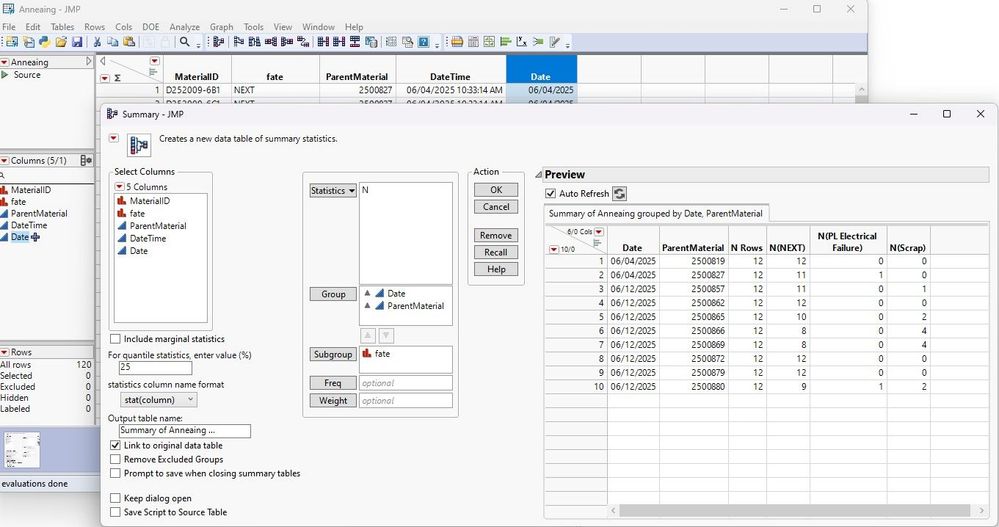The image size is (999, 527).
Task: Click the Search magnifier toolbar icon
Action: [x=185, y=42]
